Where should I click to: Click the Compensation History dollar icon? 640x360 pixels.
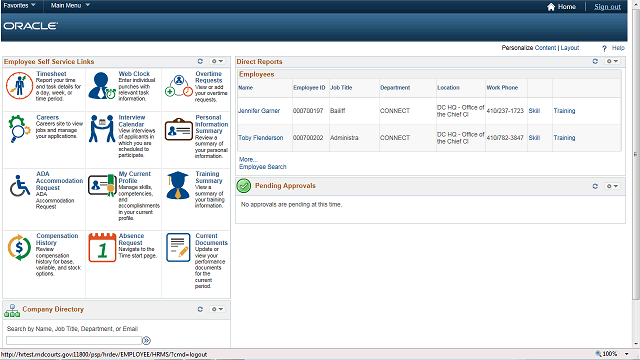(x=19, y=247)
